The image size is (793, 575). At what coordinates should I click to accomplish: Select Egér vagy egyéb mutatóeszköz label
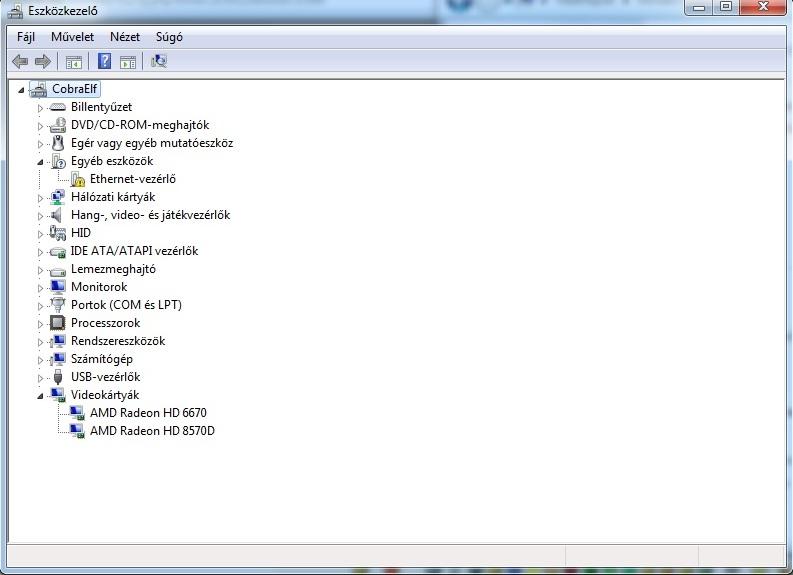pos(152,143)
